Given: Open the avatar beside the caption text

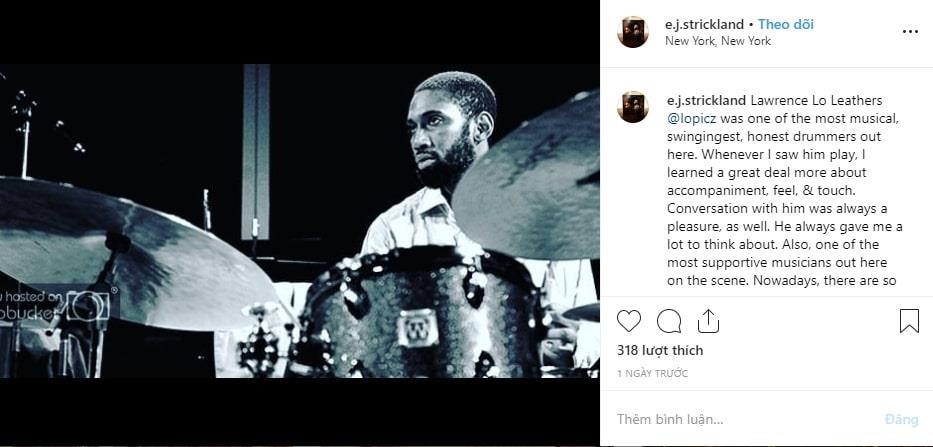Looking at the screenshot, I should 633,107.
